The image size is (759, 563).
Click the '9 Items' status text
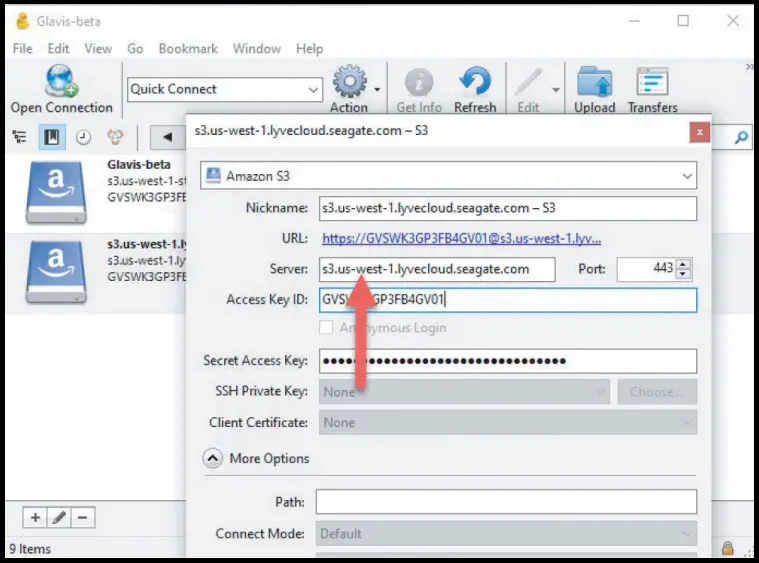coord(30,549)
